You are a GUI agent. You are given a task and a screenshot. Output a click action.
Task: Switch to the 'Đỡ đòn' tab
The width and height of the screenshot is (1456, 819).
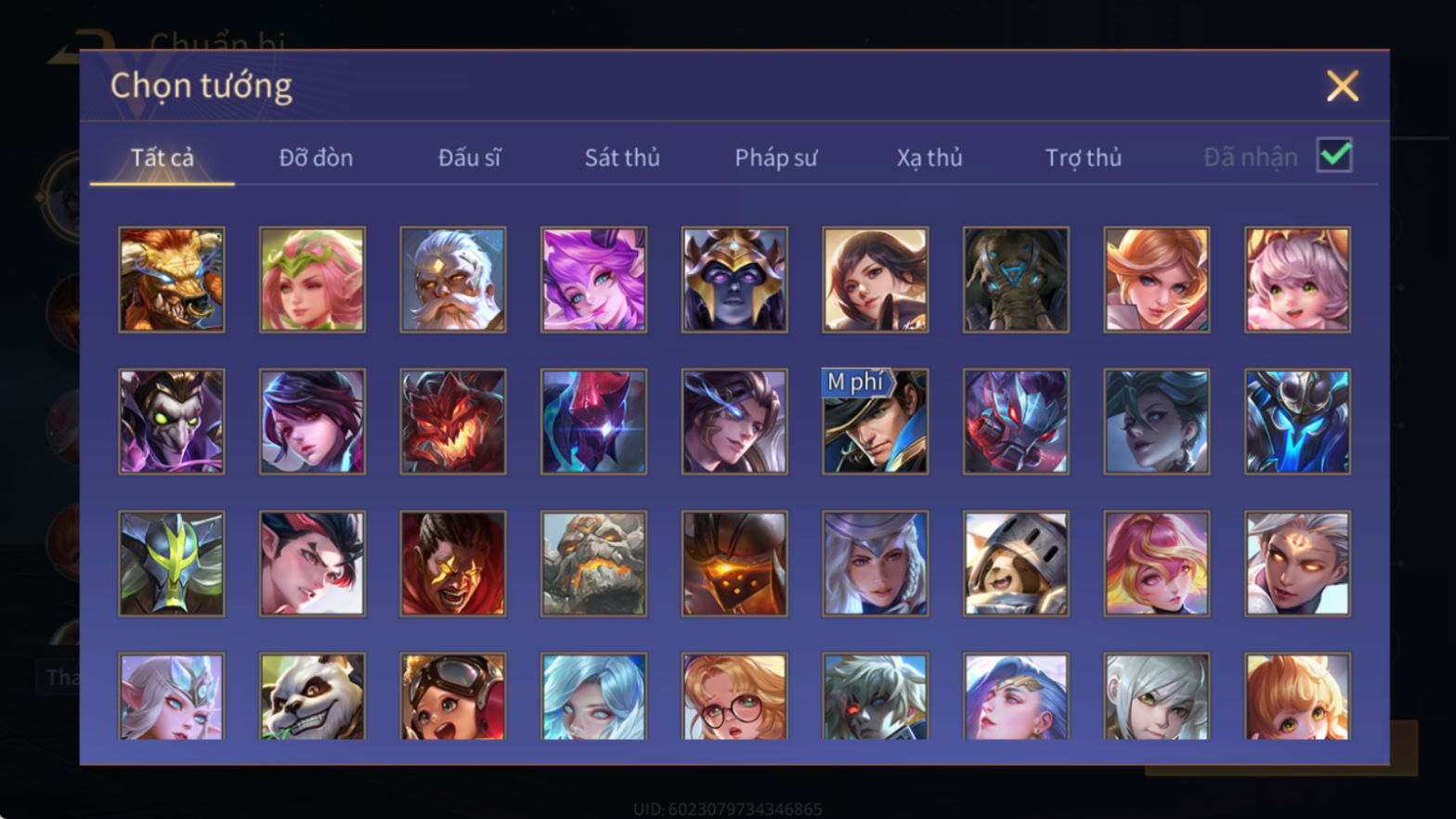click(316, 158)
